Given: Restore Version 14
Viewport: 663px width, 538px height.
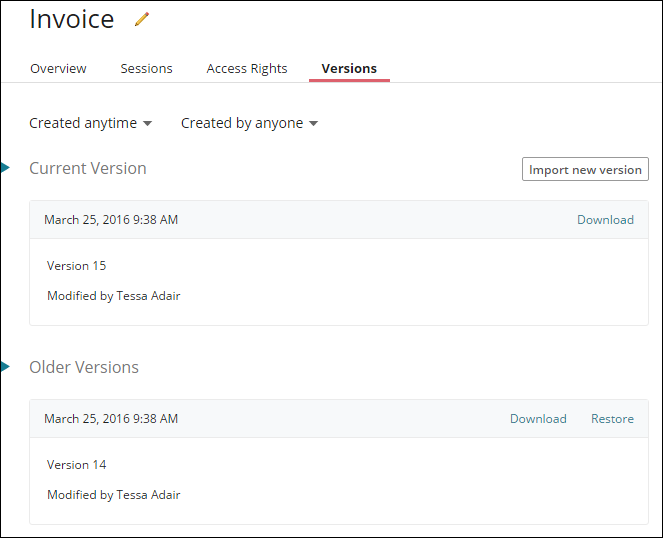Looking at the screenshot, I should pyautogui.click(x=612, y=419).
